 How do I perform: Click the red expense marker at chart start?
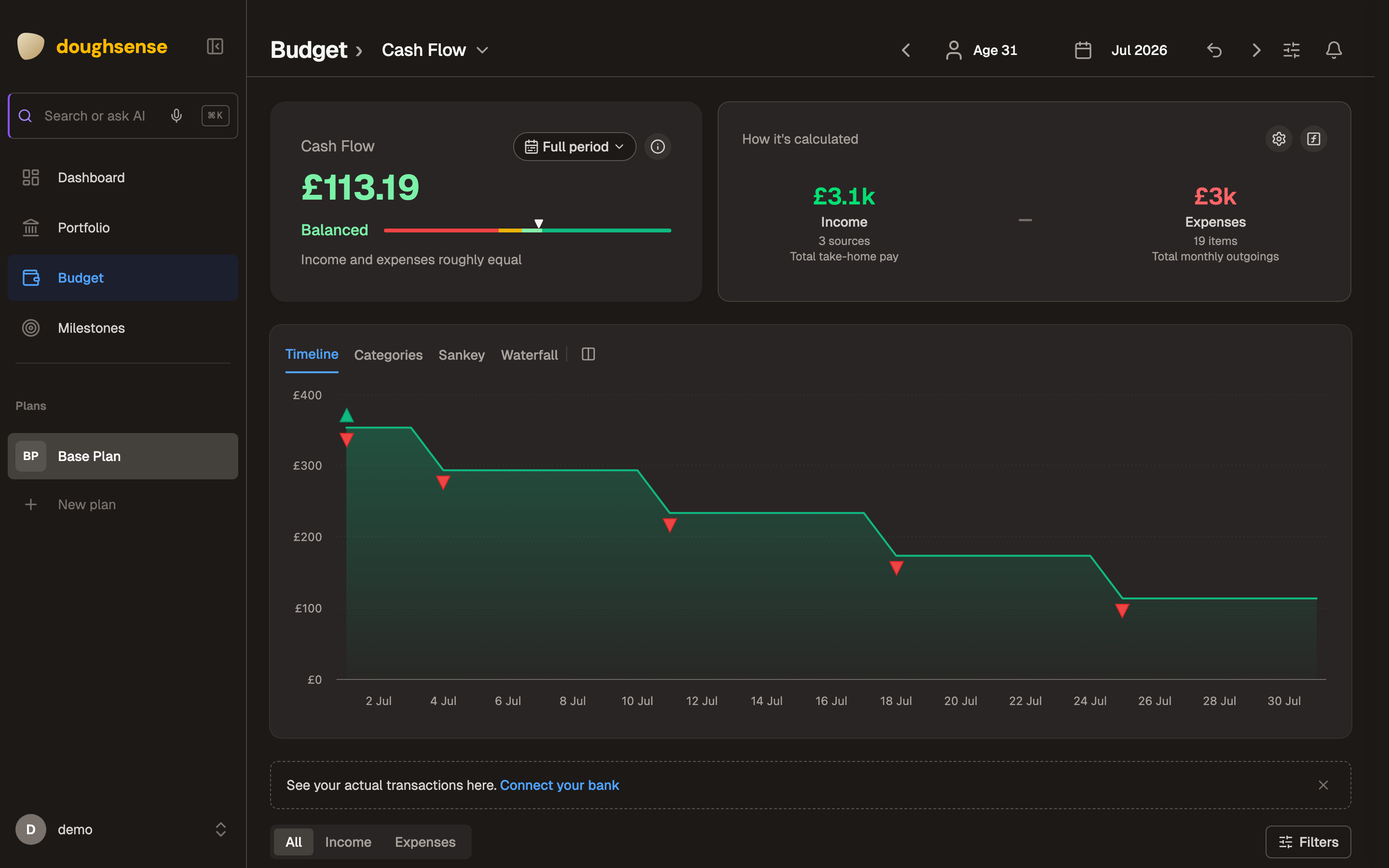[x=347, y=440]
